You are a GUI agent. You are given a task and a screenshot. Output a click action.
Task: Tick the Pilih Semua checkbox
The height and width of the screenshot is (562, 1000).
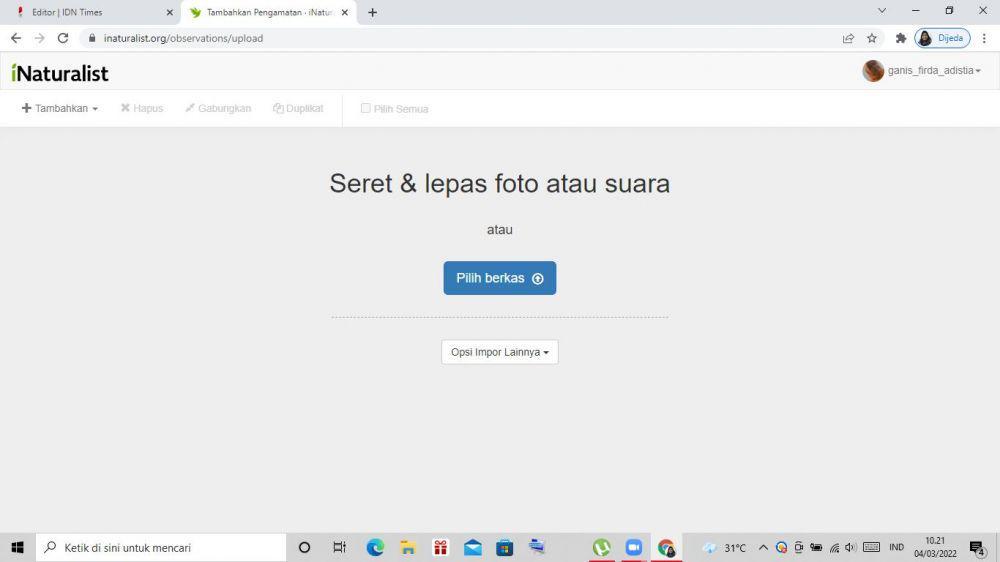365,108
